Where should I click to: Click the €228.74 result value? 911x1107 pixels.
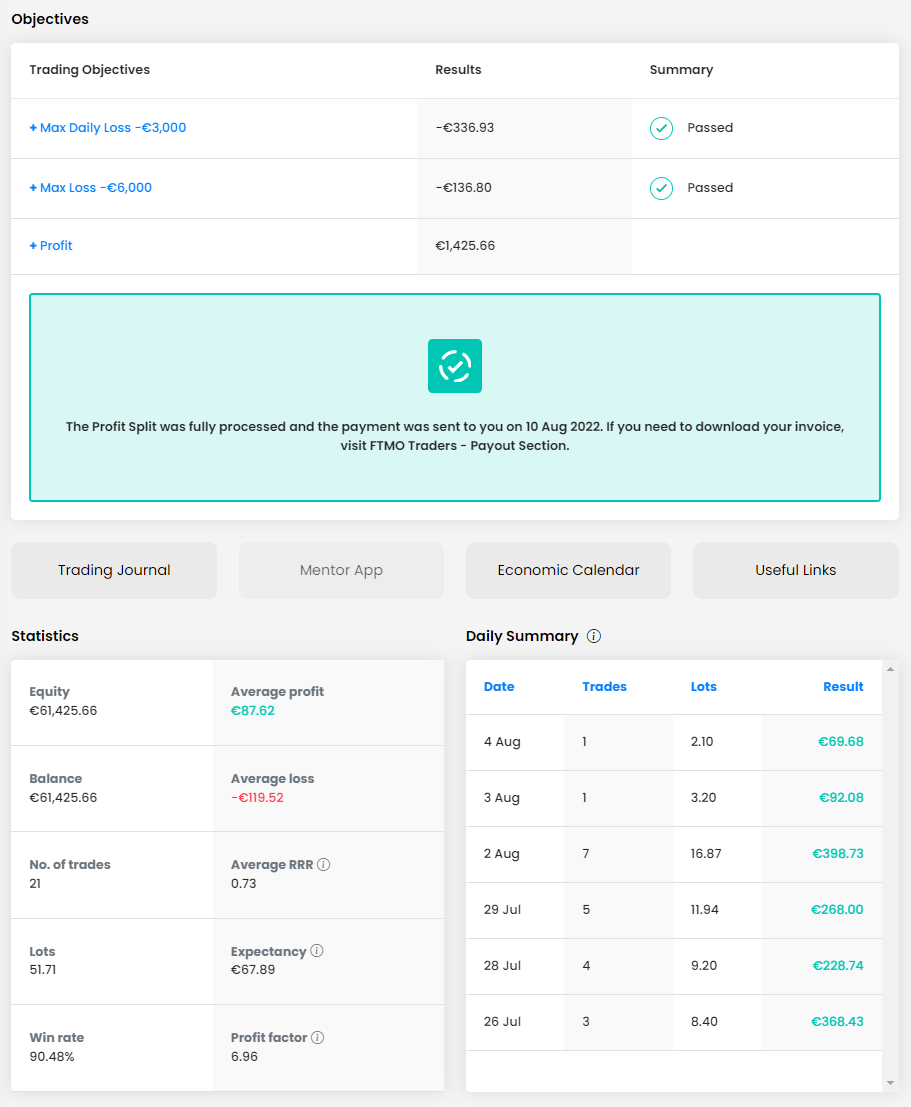[x=838, y=966]
